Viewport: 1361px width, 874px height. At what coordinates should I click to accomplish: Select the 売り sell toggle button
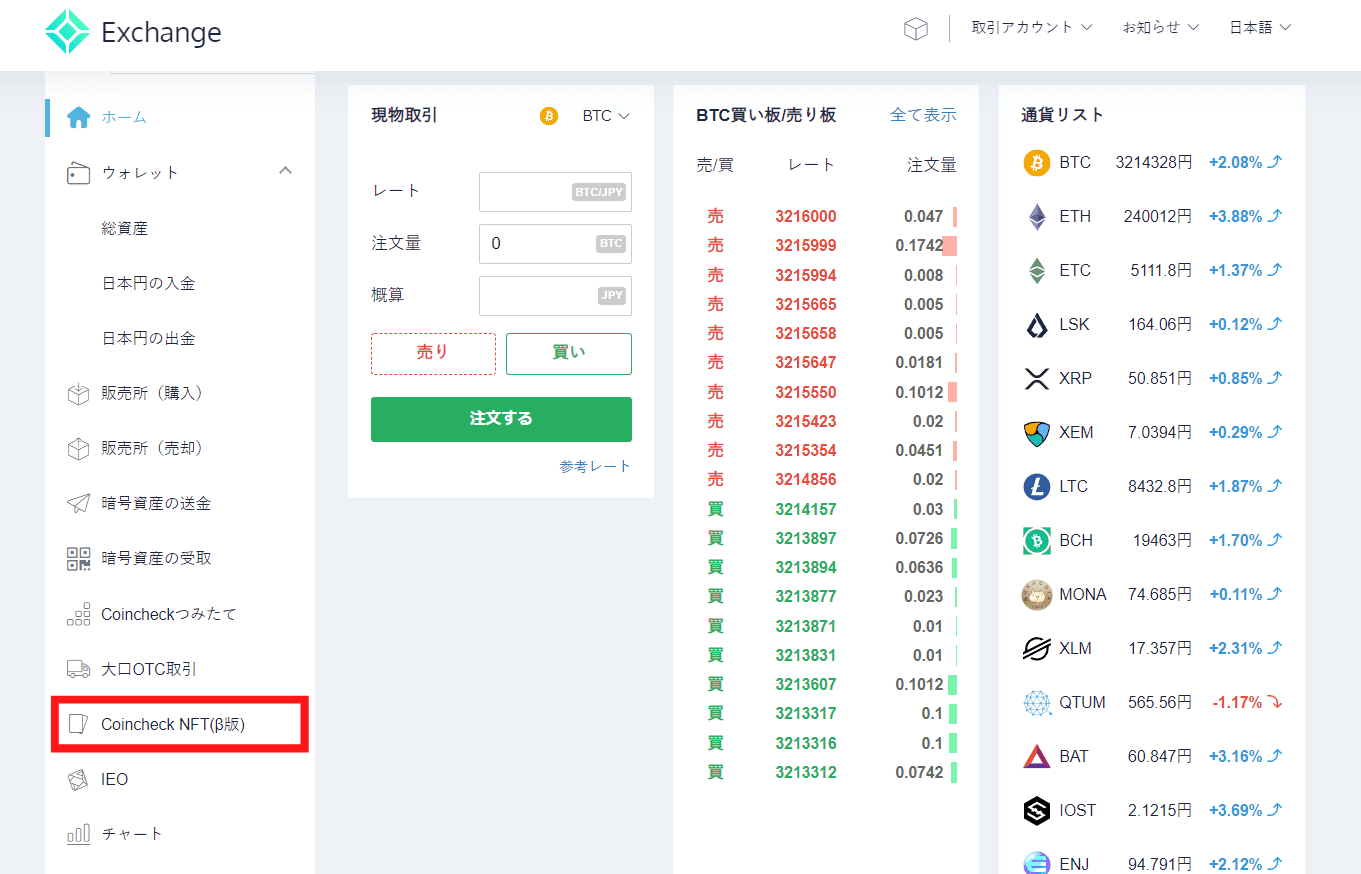tap(433, 353)
